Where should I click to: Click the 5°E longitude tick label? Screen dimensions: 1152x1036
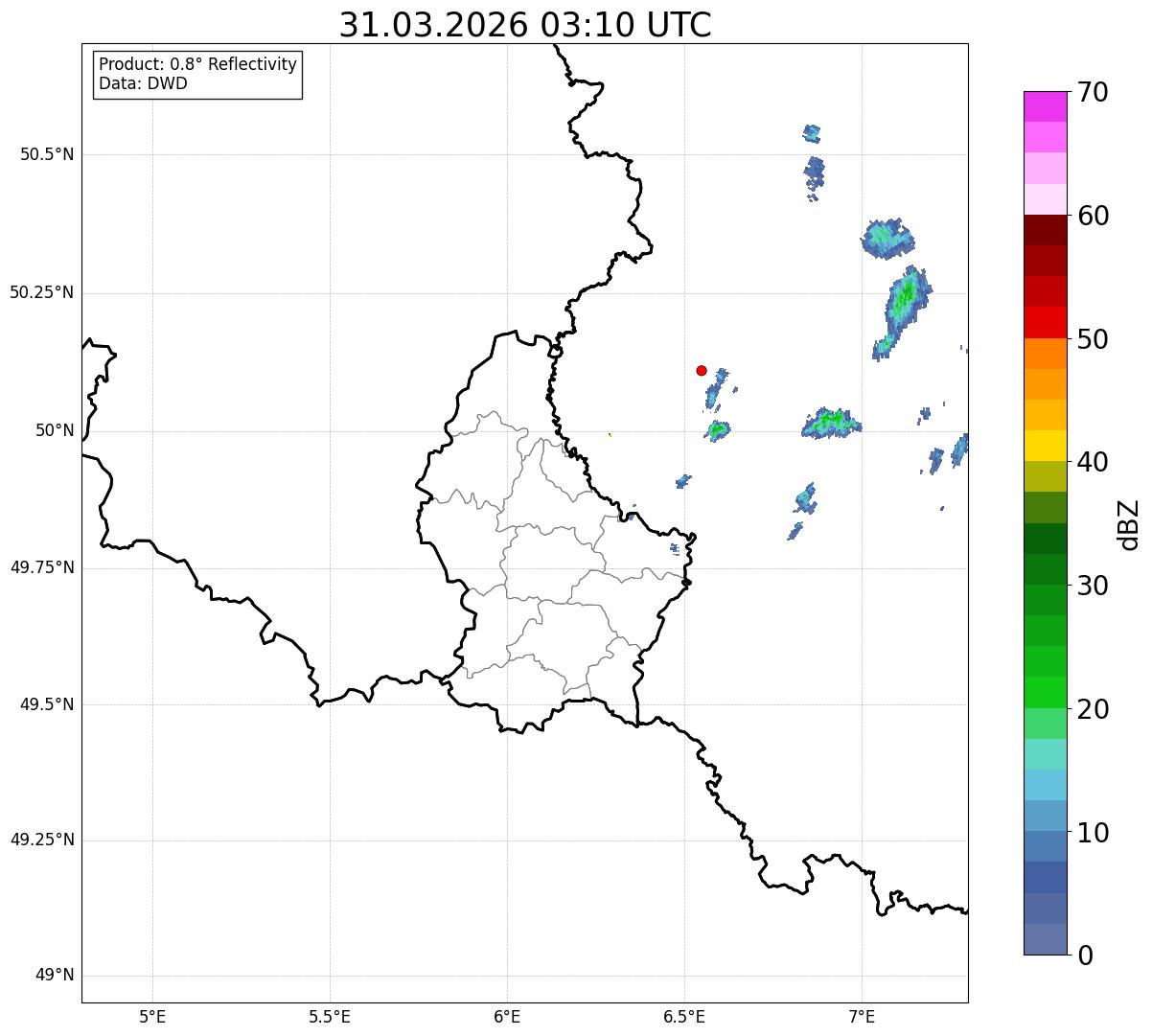[152, 1016]
